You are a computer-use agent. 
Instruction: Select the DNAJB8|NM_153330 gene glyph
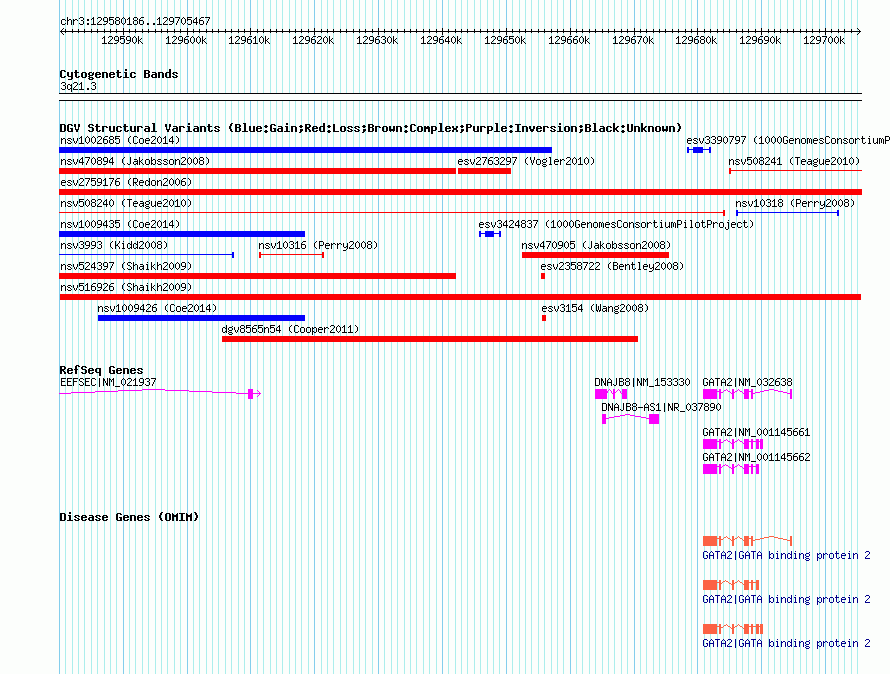611,394
